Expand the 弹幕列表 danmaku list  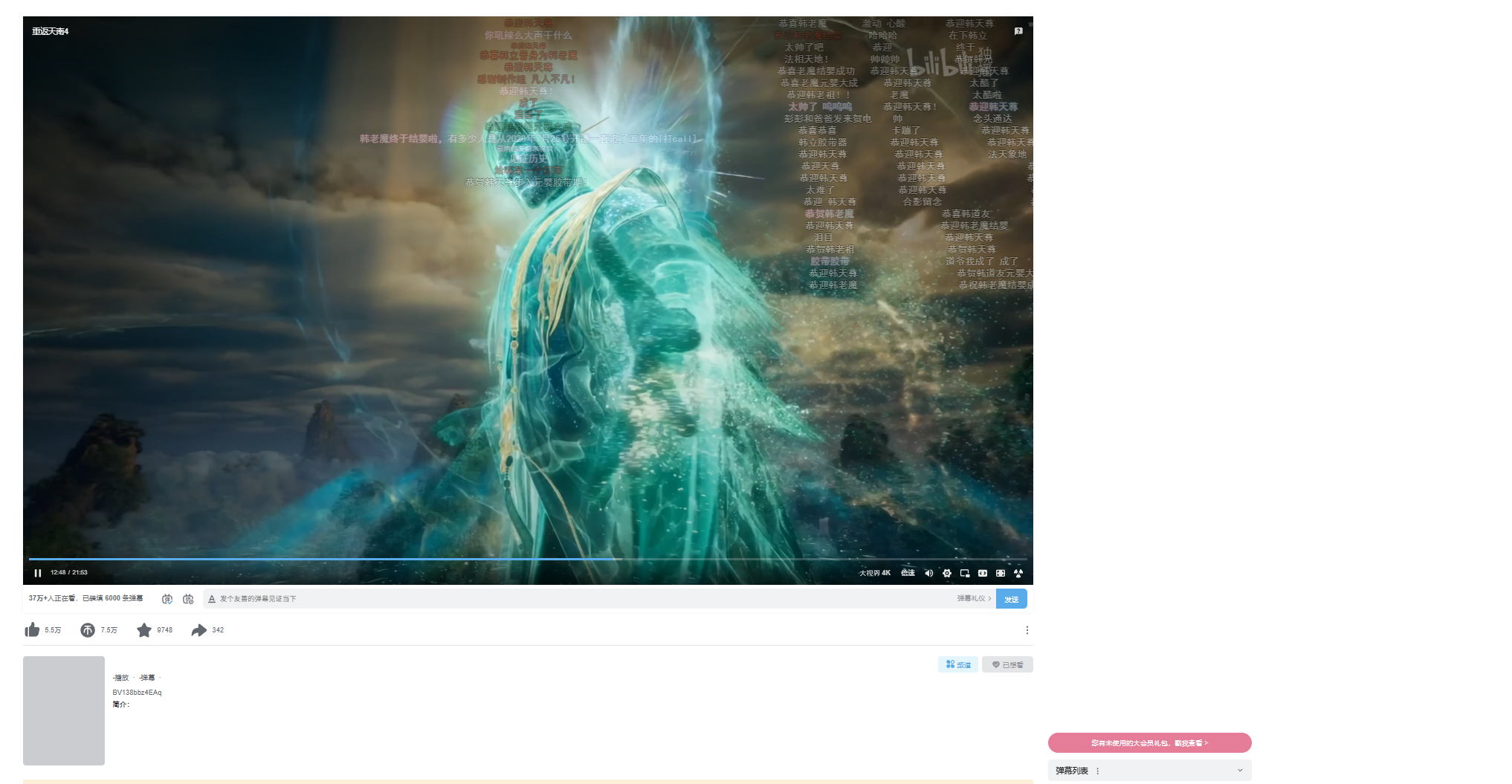[1240, 771]
